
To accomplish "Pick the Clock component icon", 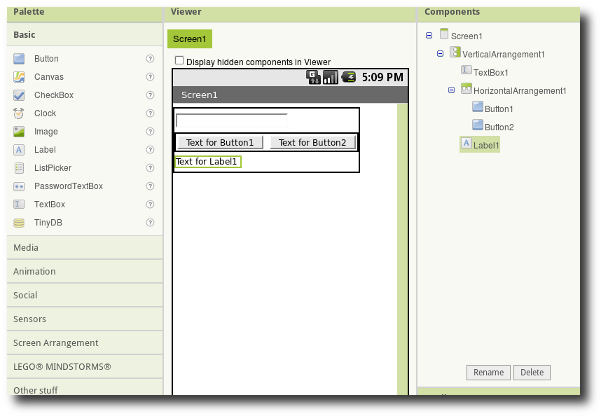I will tap(19, 113).
